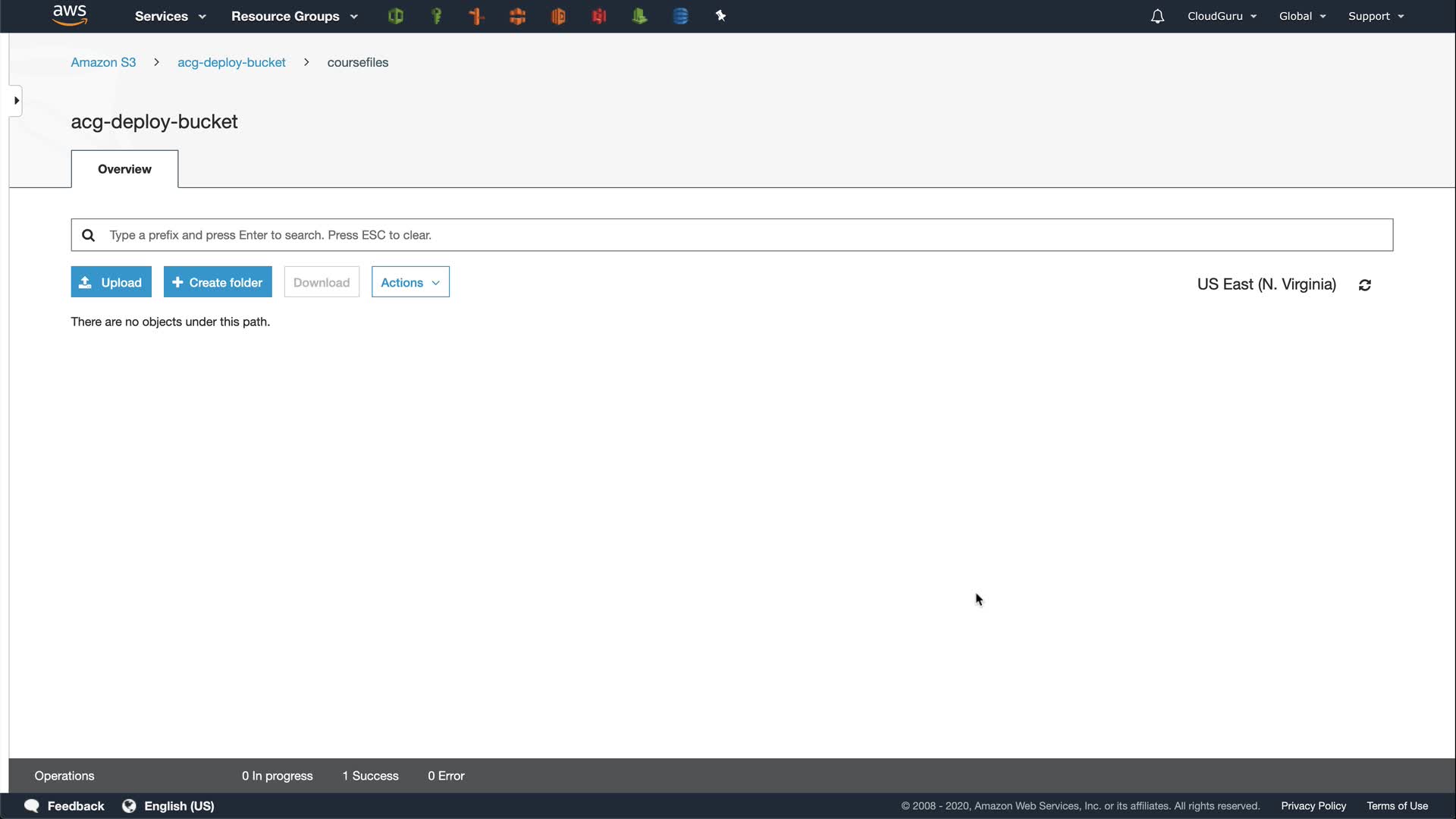Go to acg-deploy-bucket breadcrumb link
1456x819 pixels.
[x=231, y=62]
